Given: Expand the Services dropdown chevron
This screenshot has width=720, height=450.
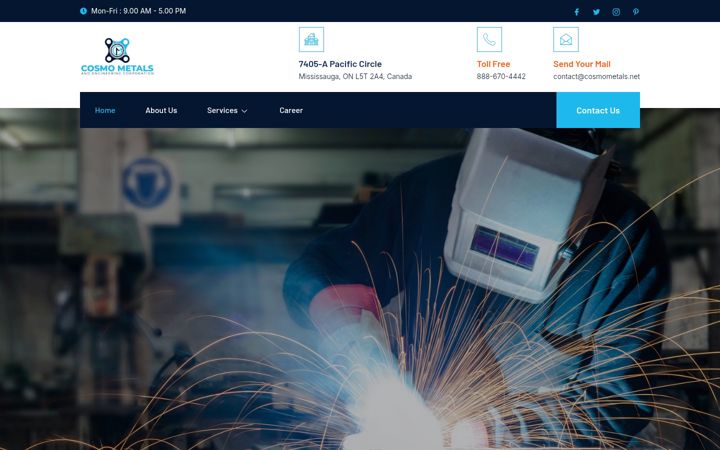Looking at the screenshot, I should pyautogui.click(x=244, y=111).
